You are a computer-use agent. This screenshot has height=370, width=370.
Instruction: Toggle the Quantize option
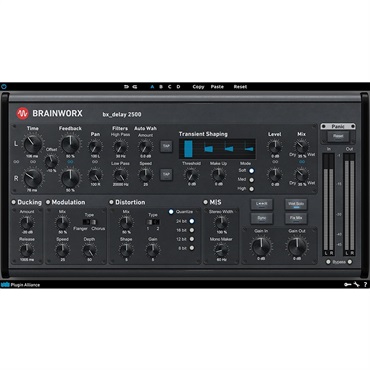click(171, 212)
